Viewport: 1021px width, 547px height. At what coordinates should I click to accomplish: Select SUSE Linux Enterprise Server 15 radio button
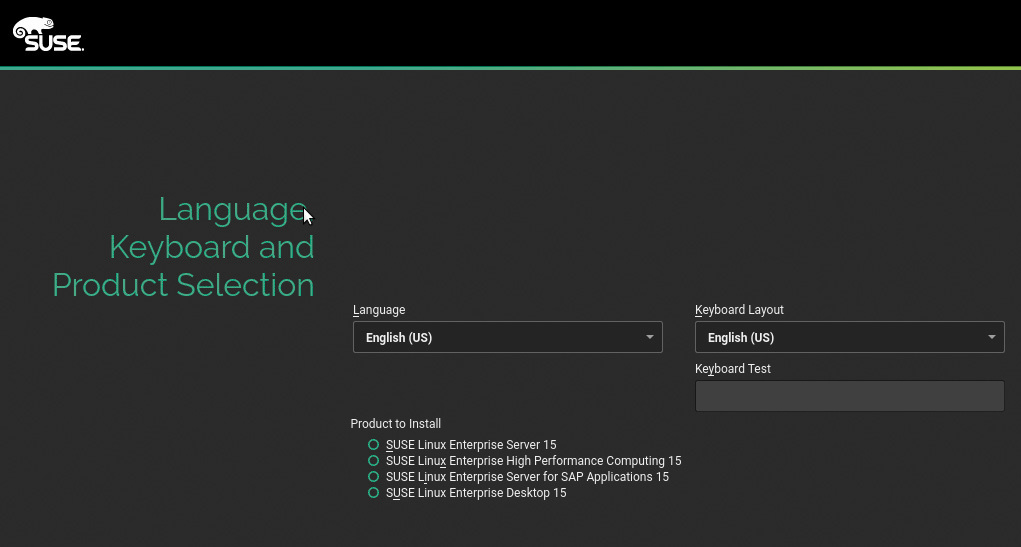(x=374, y=445)
